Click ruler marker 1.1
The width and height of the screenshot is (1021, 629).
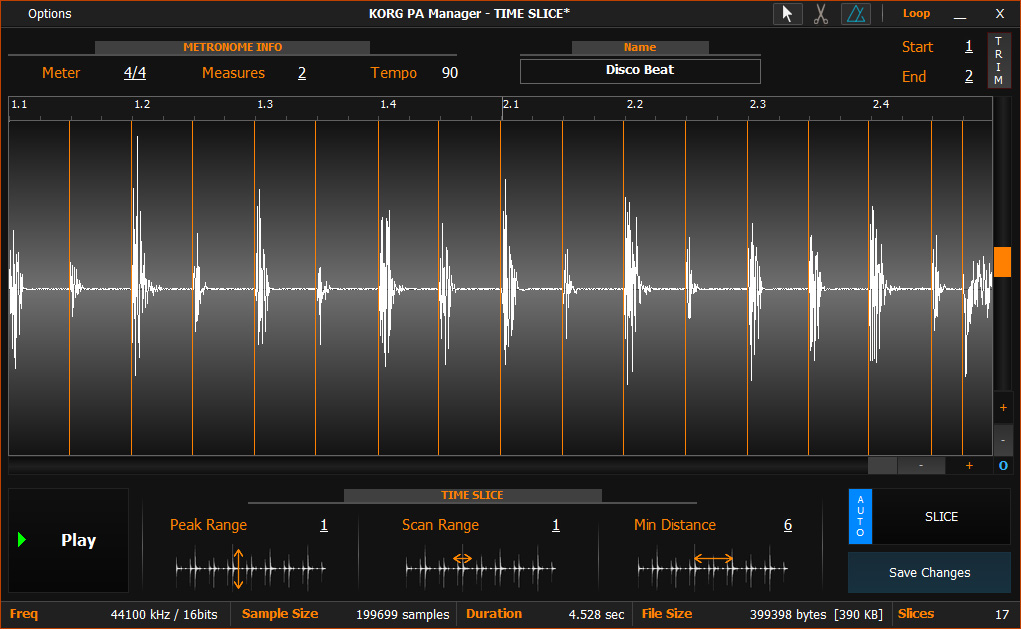20,104
